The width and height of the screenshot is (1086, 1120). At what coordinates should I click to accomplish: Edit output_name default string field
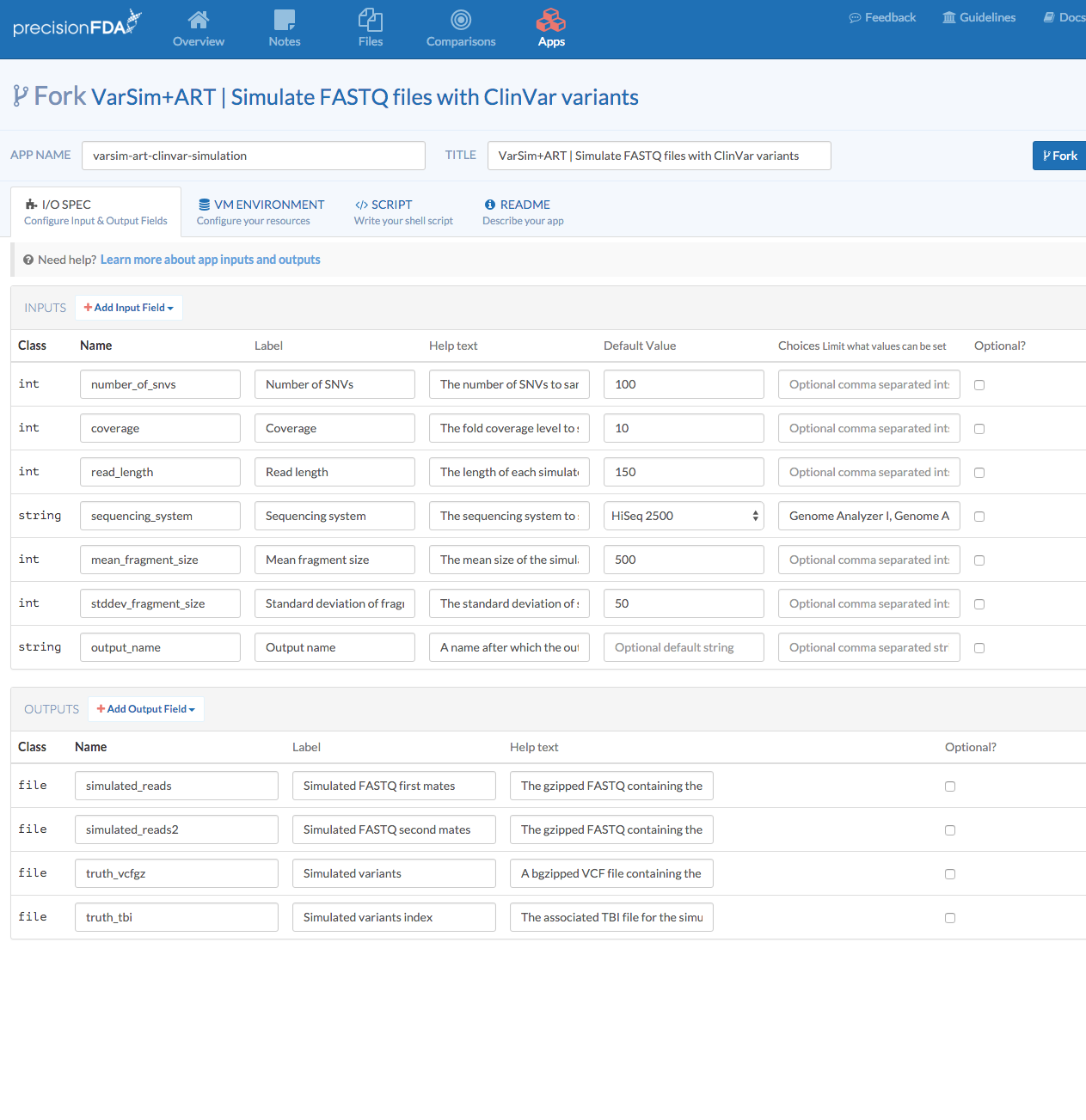(x=684, y=647)
